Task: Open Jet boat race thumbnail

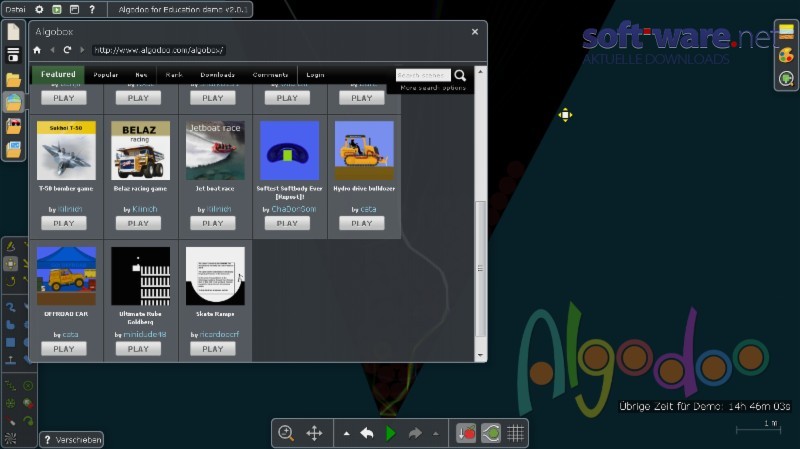Action: click(215, 150)
